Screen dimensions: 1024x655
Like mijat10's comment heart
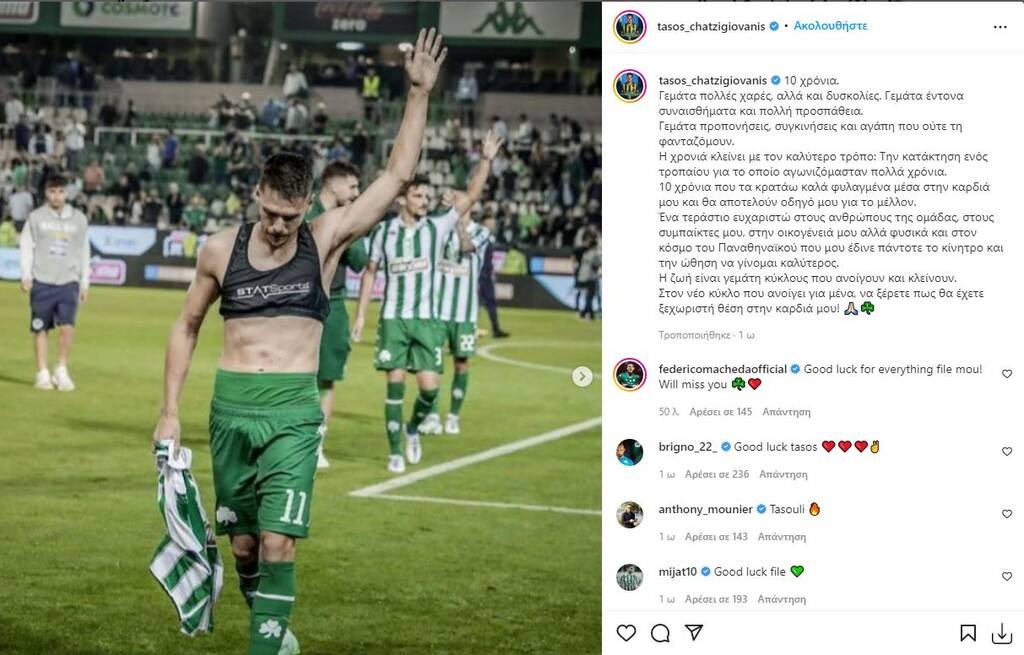pyautogui.click(x=1006, y=576)
